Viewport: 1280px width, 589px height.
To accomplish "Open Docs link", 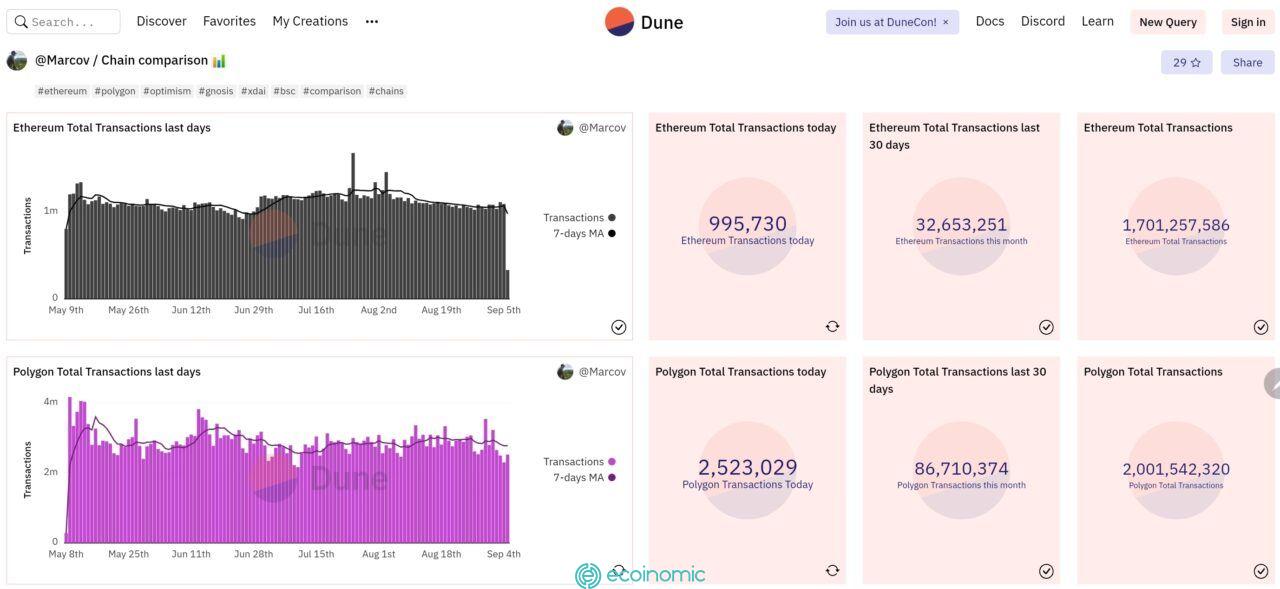I will click(x=990, y=21).
